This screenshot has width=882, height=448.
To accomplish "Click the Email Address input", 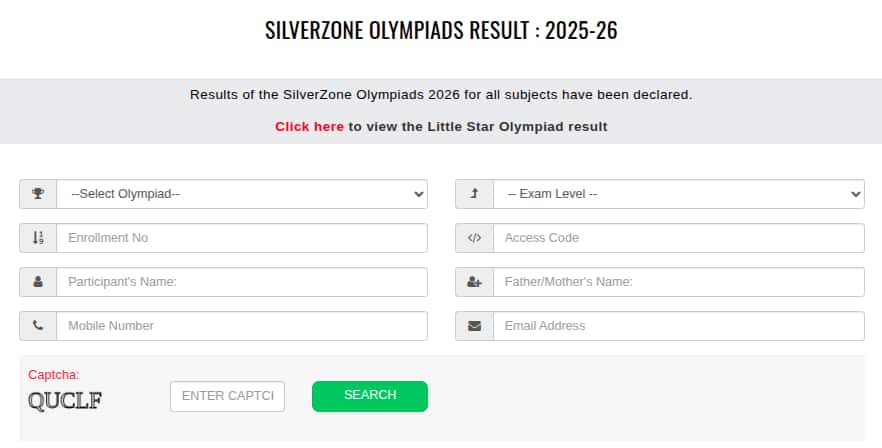I will (x=678, y=326).
